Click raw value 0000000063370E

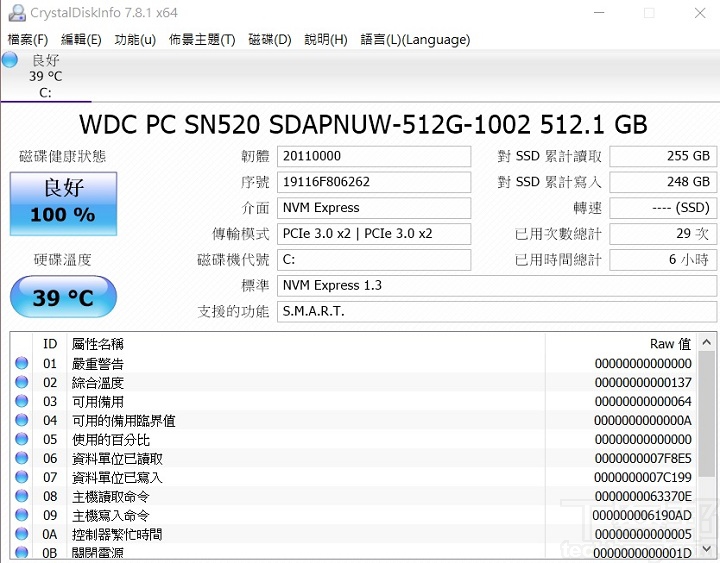643,496
